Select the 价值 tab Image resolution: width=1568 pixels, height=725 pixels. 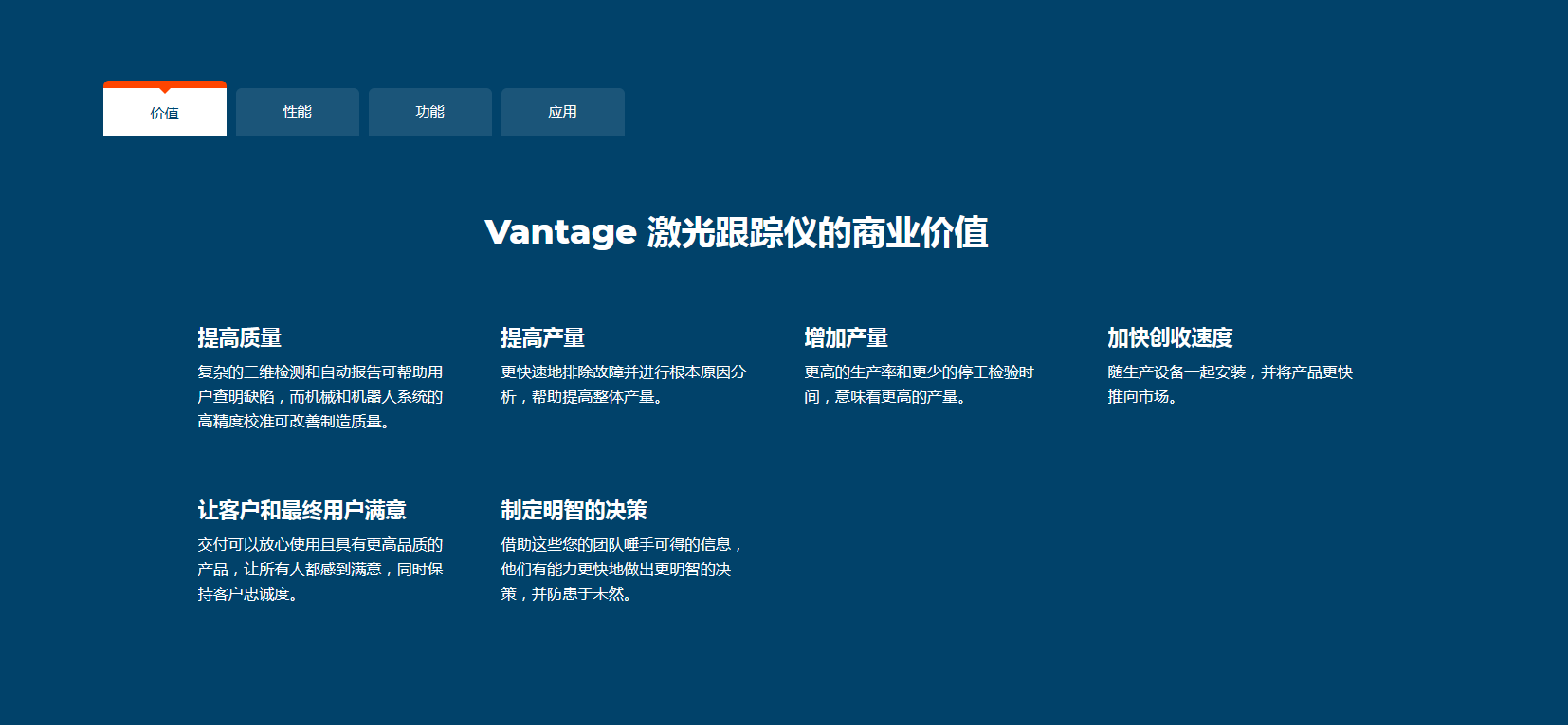coord(164,114)
